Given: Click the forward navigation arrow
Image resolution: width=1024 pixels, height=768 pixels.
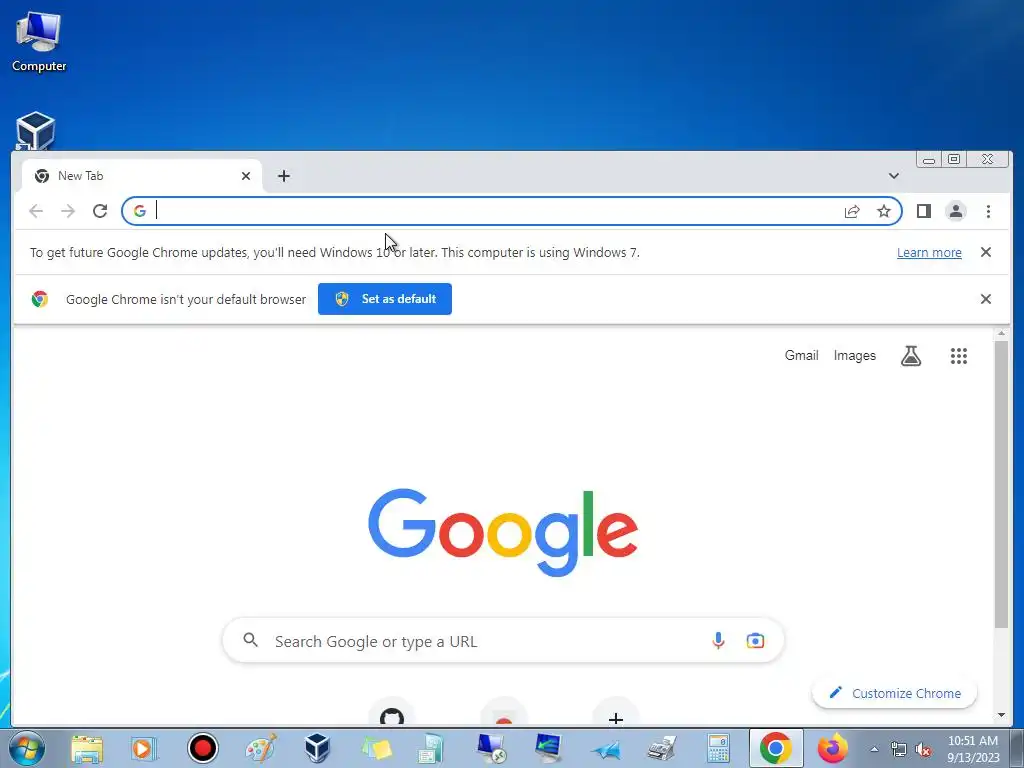Looking at the screenshot, I should point(68,211).
